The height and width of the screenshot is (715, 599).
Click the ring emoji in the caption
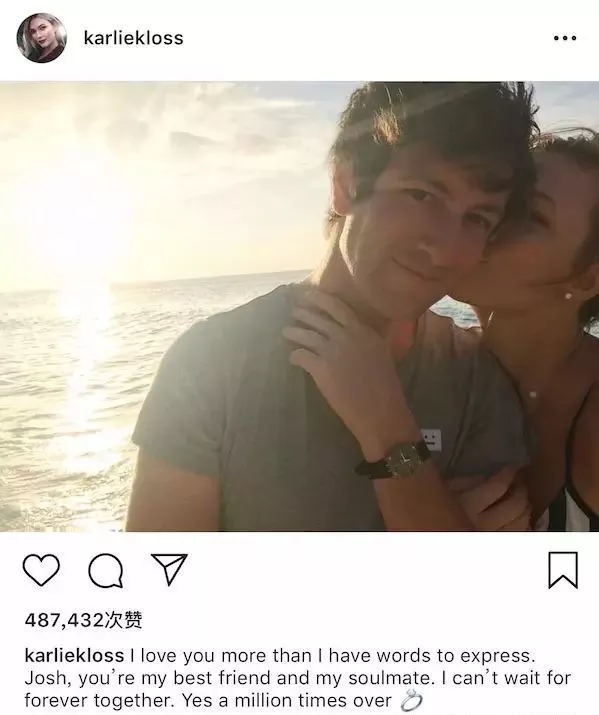(412, 701)
